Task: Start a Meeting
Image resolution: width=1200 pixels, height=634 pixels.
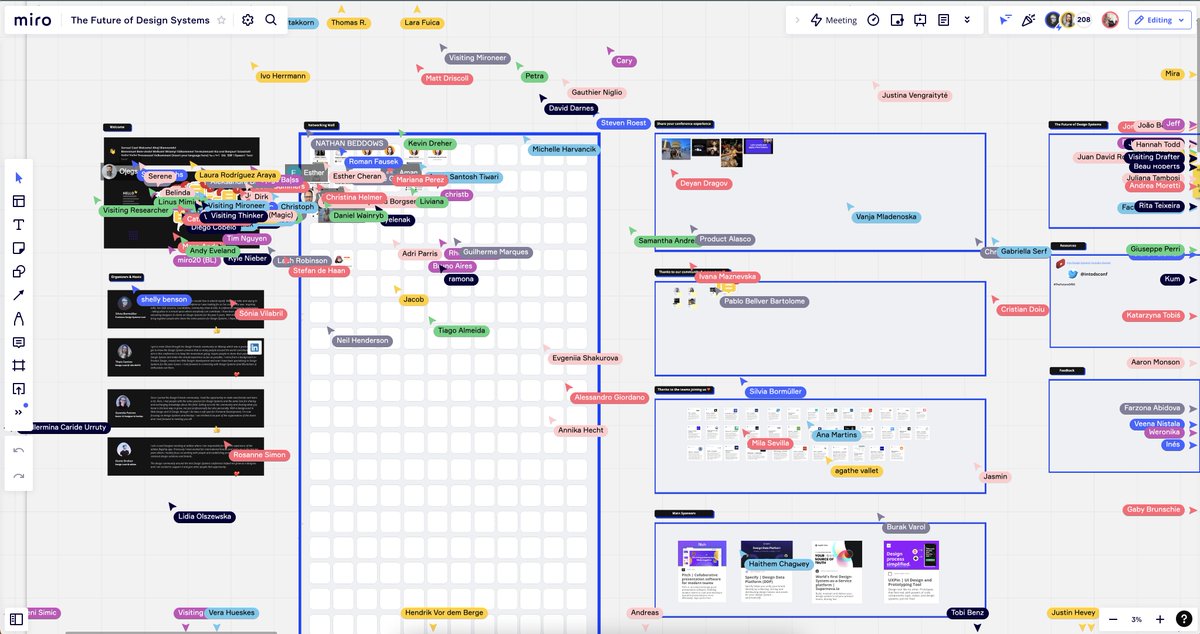Action: 834,20
